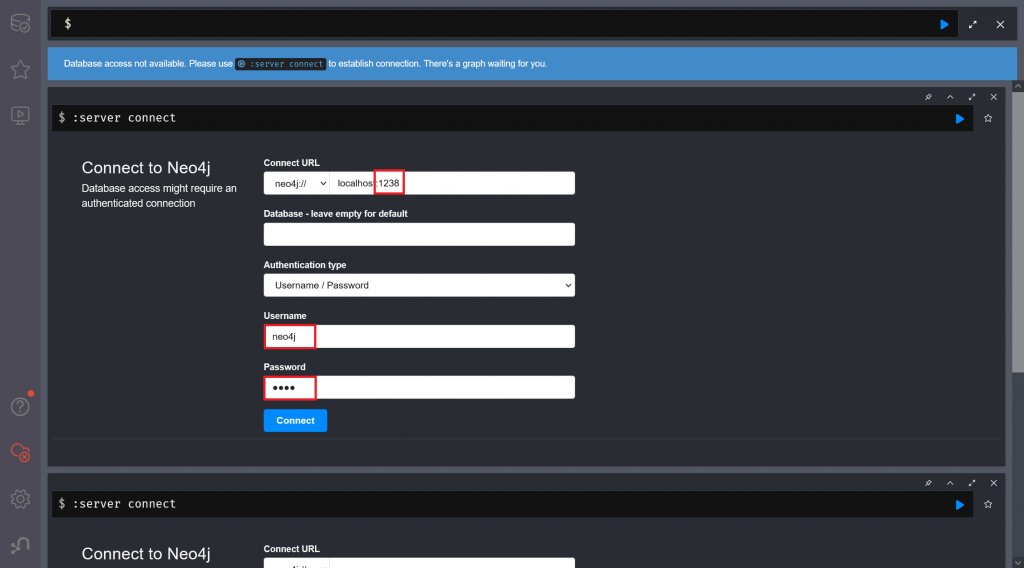Open the About Neo4j sidebar icon

coord(20,544)
